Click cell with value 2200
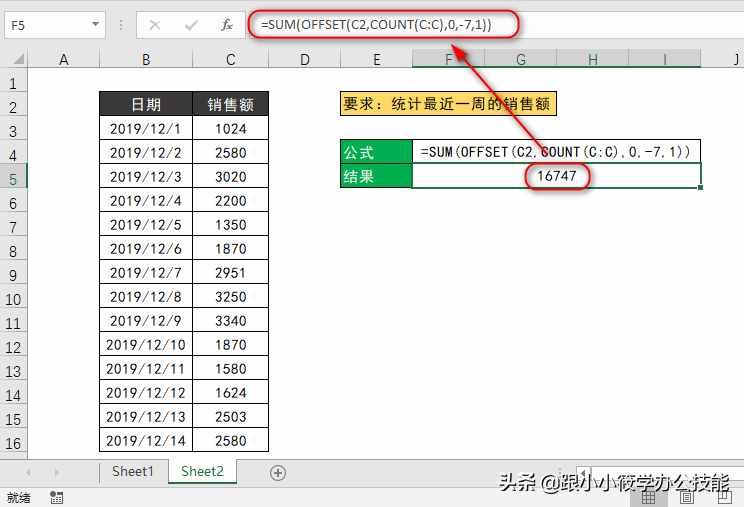This screenshot has height=507, width=744. pyautogui.click(x=231, y=201)
